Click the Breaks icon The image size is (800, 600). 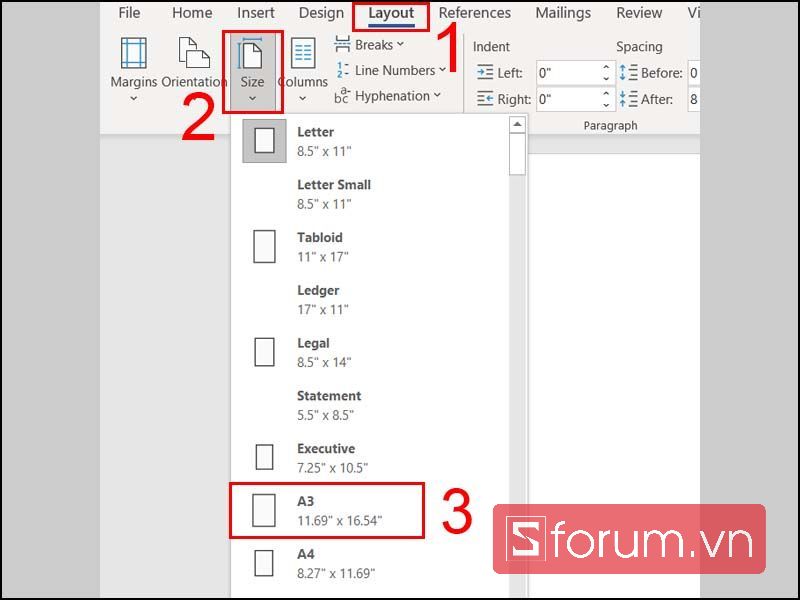pyautogui.click(x=341, y=45)
